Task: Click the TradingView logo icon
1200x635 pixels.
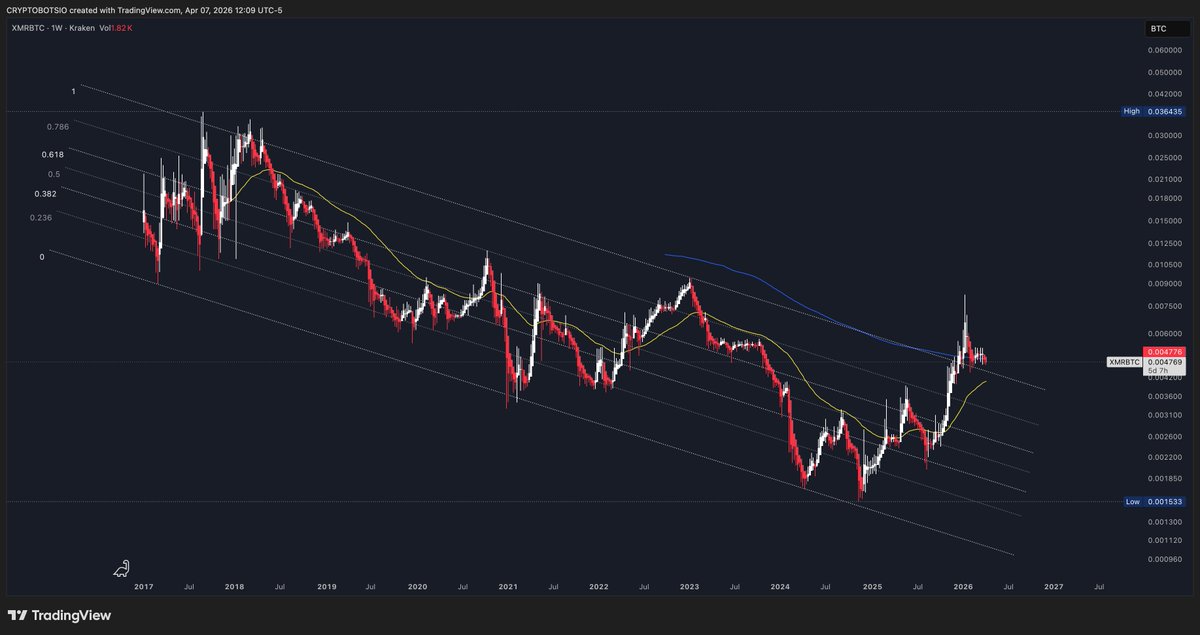Action: [18, 615]
